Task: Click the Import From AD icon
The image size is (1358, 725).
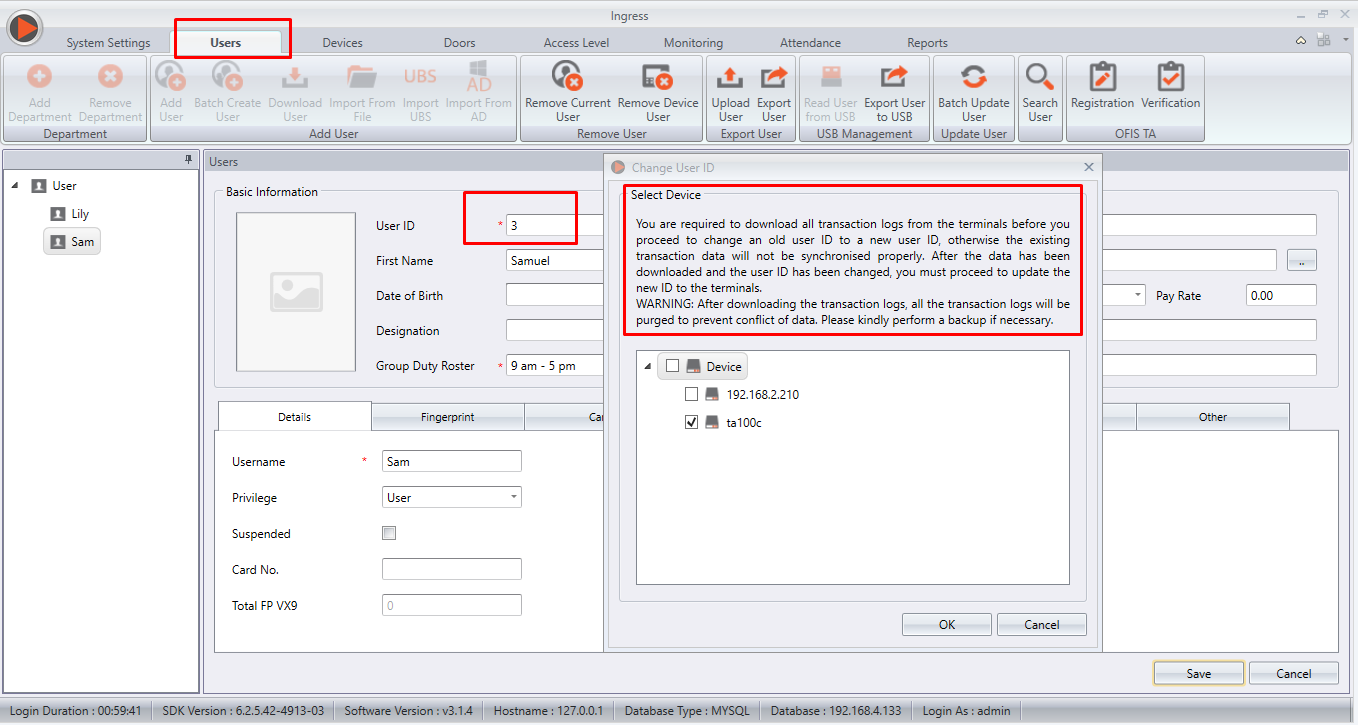Action: coord(478,77)
